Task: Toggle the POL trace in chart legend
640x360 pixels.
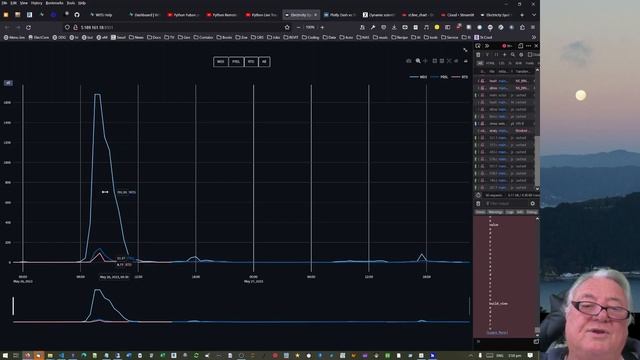Action: [x=440, y=77]
